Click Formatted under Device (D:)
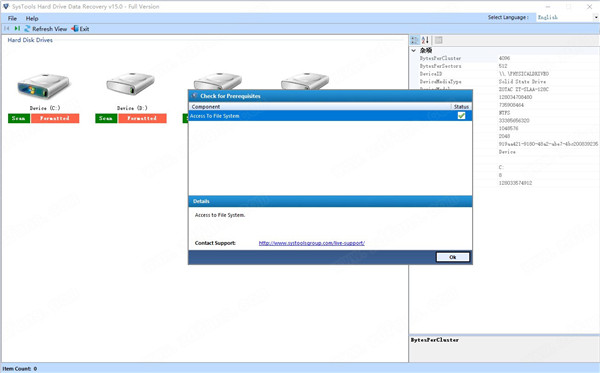The width and height of the screenshot is (600, 373). point(142,118)
